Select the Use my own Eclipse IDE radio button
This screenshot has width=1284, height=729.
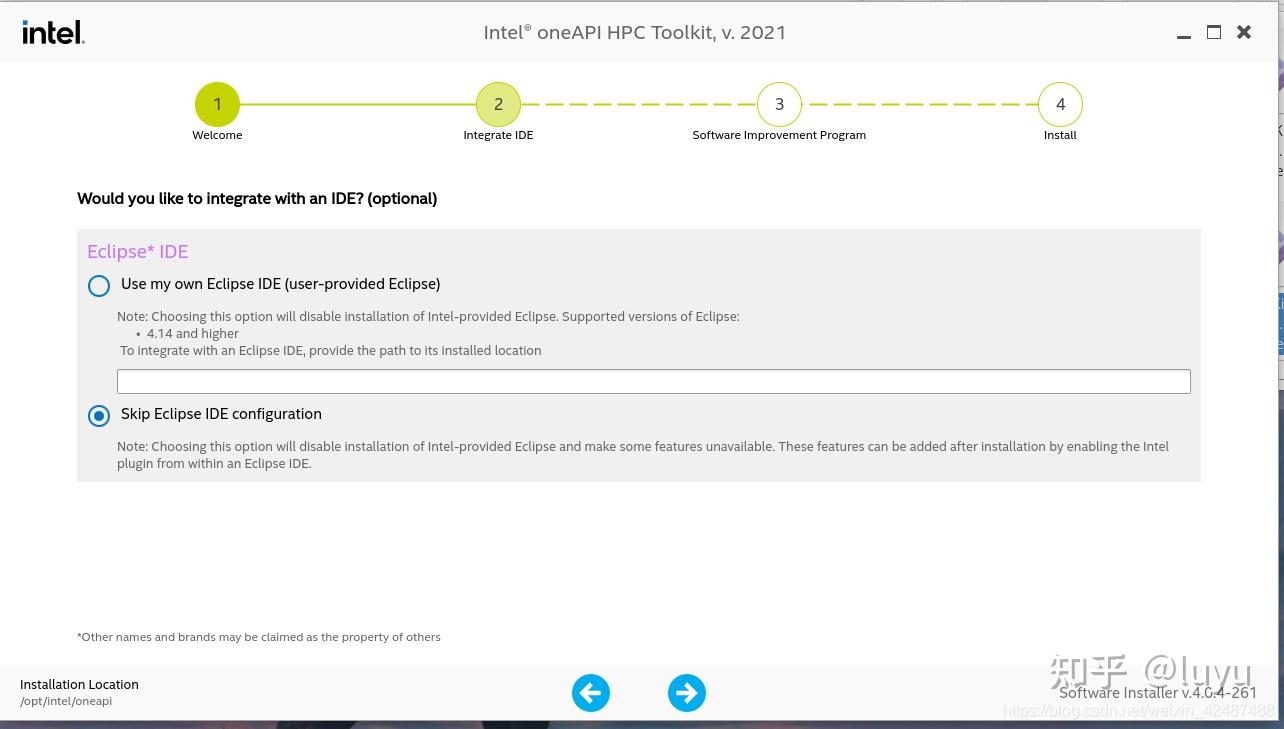[x=99, y=286]
